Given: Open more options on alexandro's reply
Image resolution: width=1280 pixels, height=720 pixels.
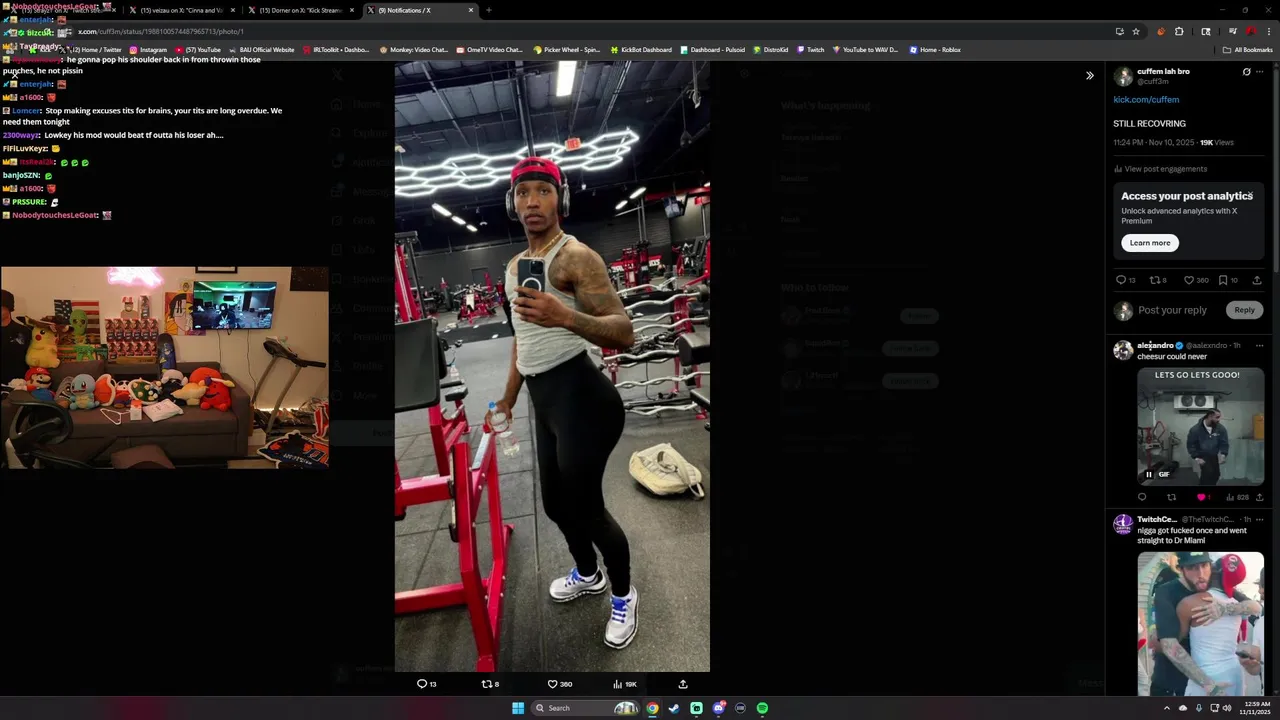Looking at the screenshot, I should tap(1260, 345).
